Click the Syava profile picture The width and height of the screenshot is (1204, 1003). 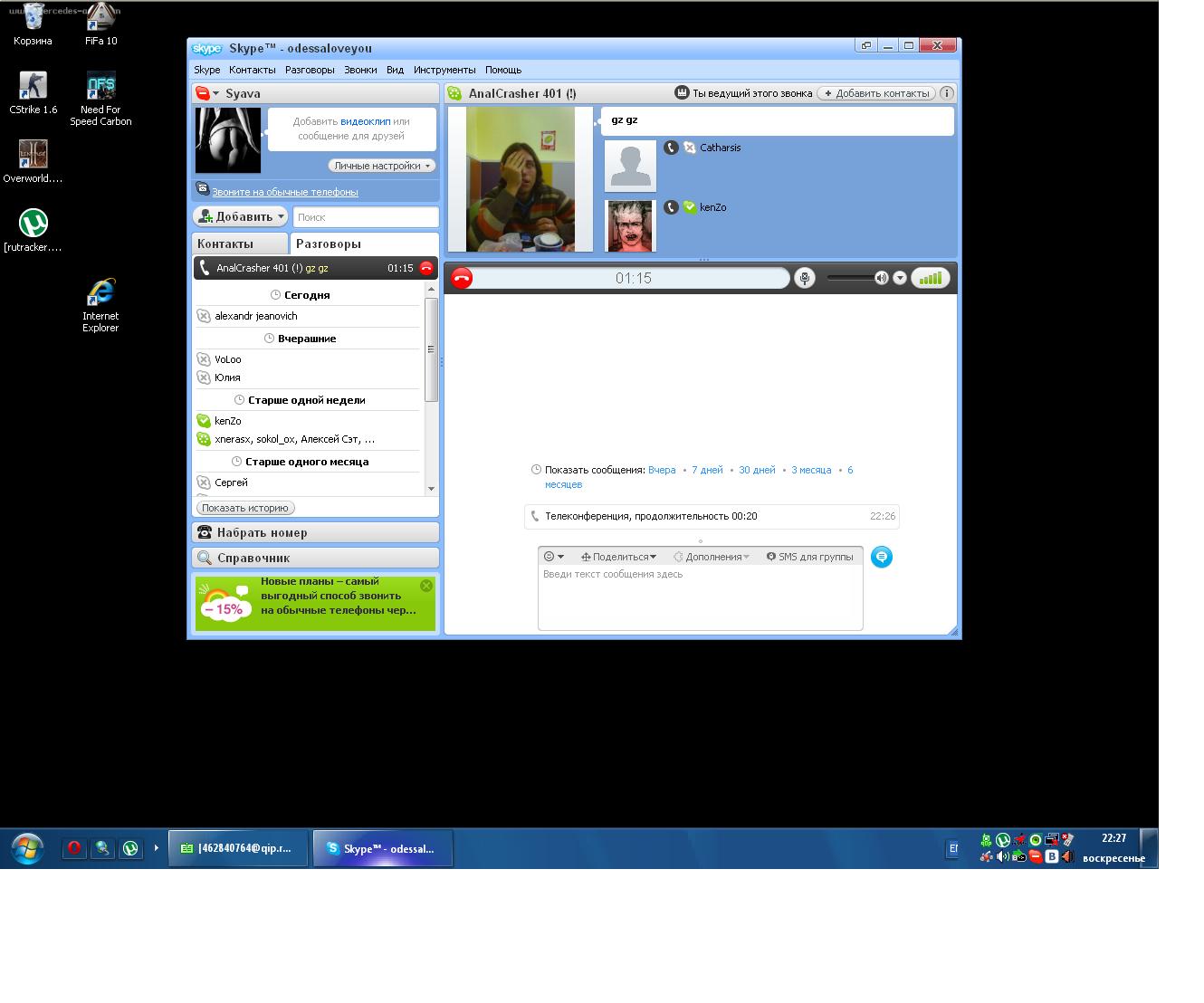coord(228,140)
